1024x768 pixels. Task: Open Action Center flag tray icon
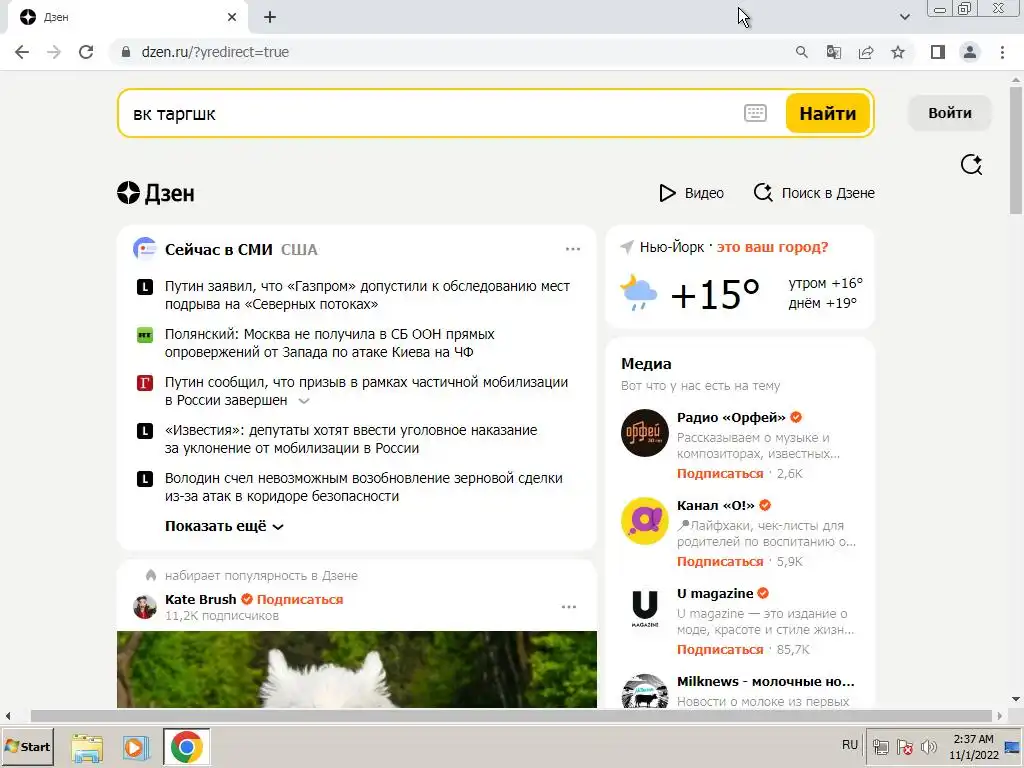point(904,747)
